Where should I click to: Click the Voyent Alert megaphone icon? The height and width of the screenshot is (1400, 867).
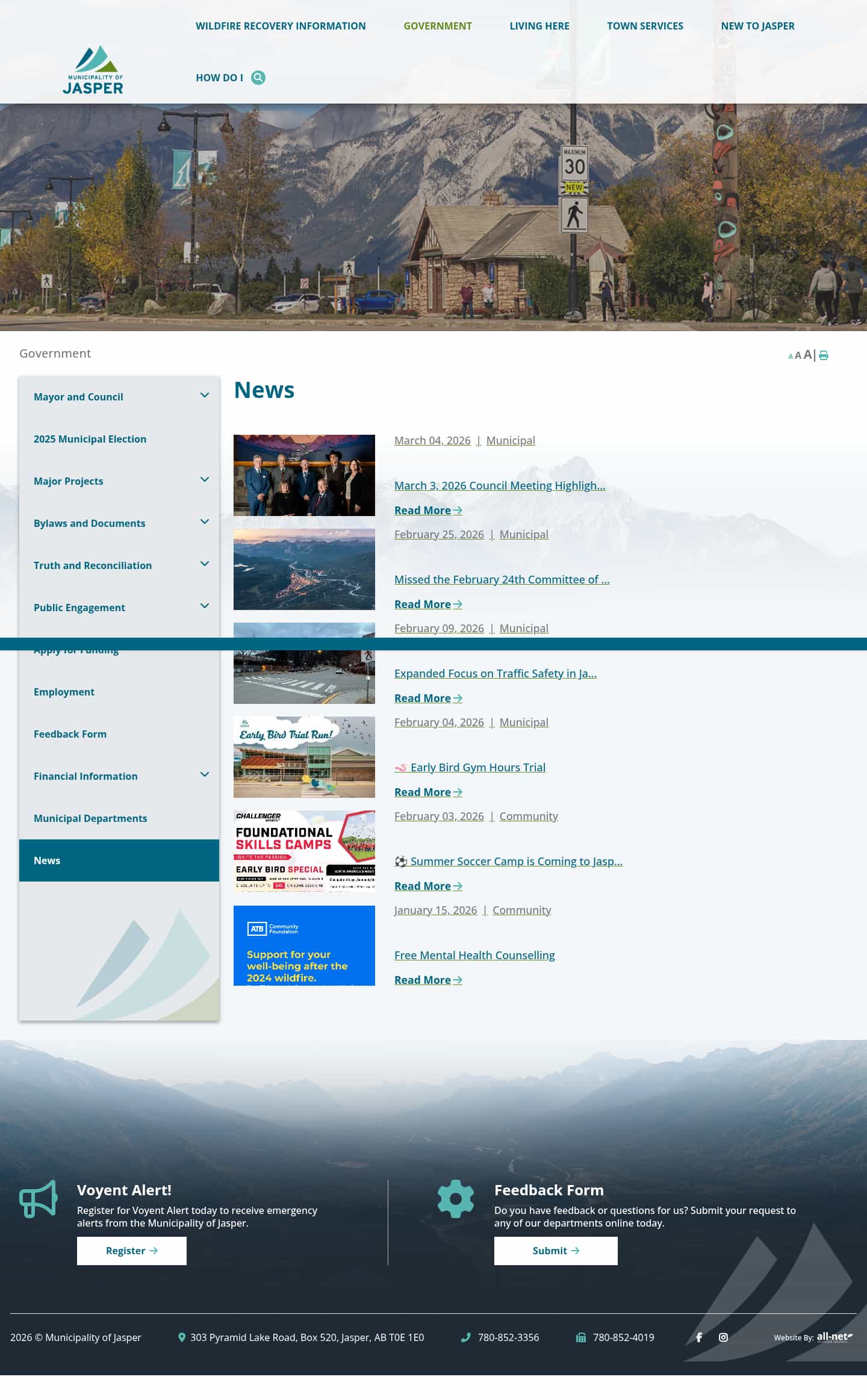pyautogui.click(x=39, y=1199)
